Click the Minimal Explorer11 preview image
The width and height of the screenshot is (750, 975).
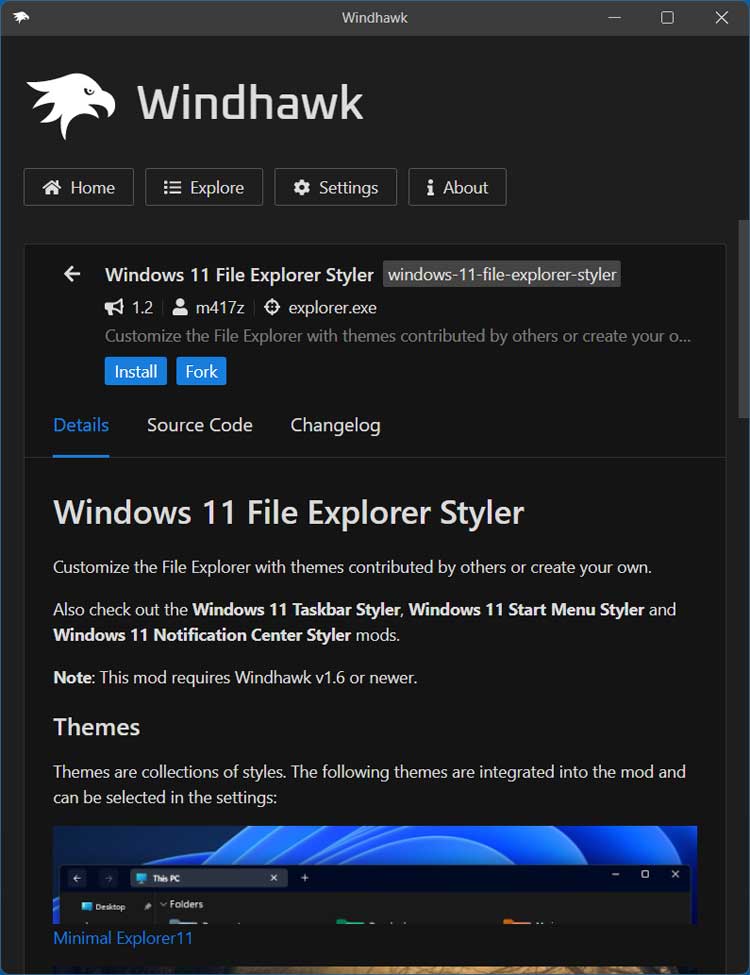pyautogui.click(x=375, y=875)
